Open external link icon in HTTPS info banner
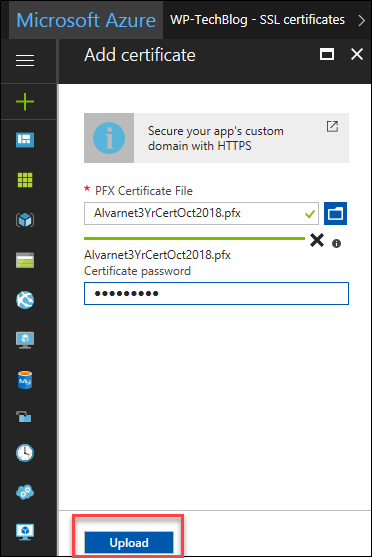Image resolution: width=372 pixels, height=558 pixels. pyautogui.click(x=332, y=126)
